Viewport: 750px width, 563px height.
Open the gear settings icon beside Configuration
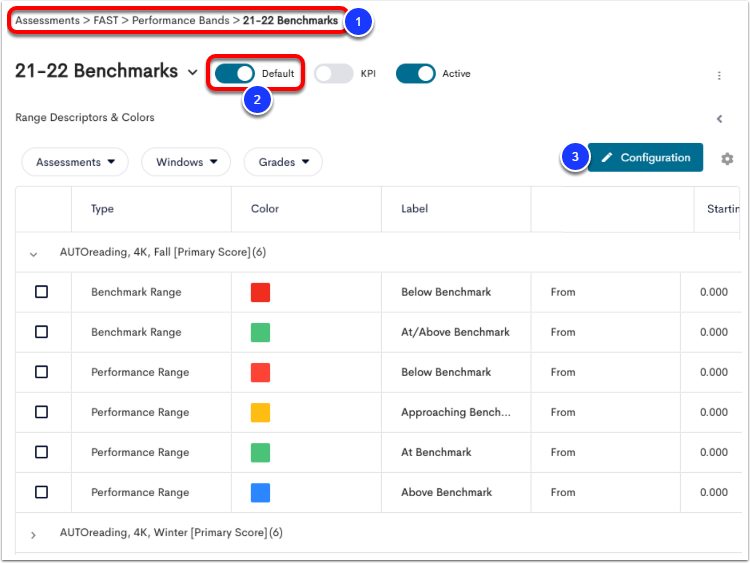tap(727, 159)
